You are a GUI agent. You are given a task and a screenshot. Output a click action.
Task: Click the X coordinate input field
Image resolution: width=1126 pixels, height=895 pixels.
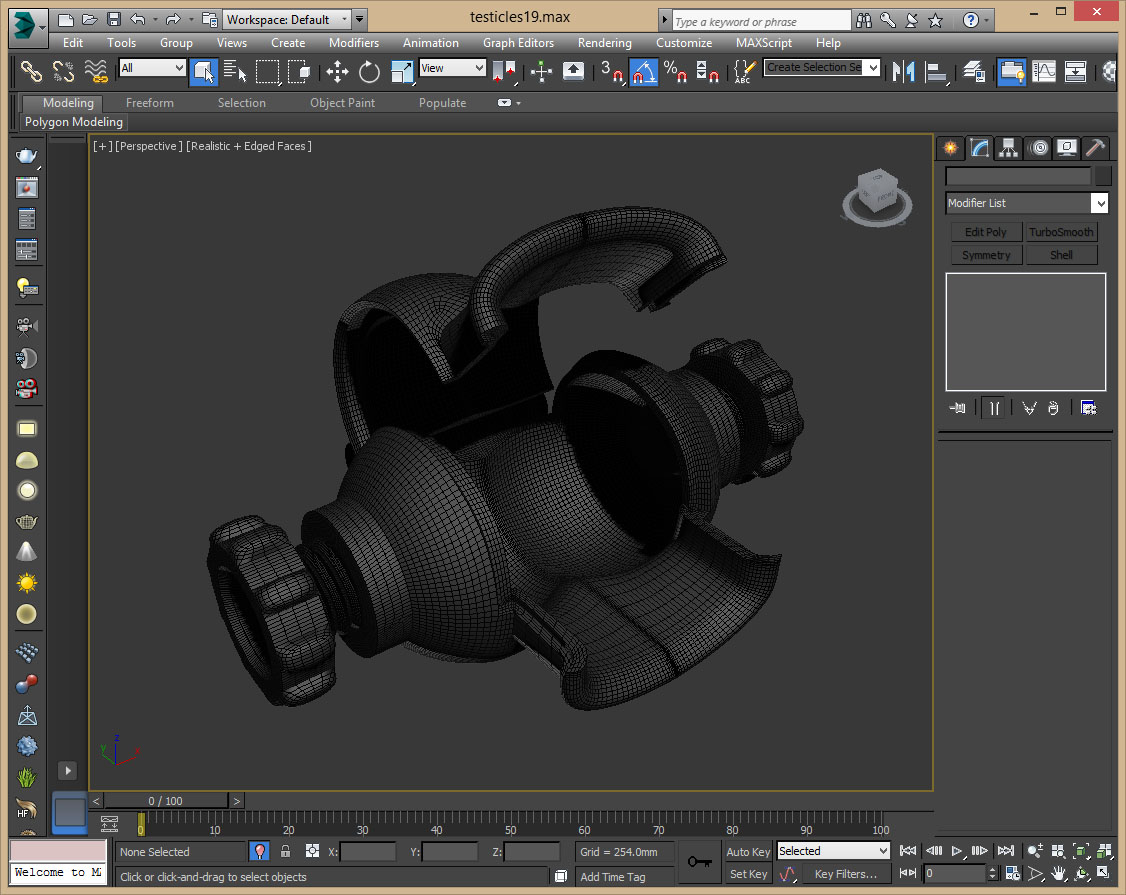pyautogui.click(x=368, y=852)
